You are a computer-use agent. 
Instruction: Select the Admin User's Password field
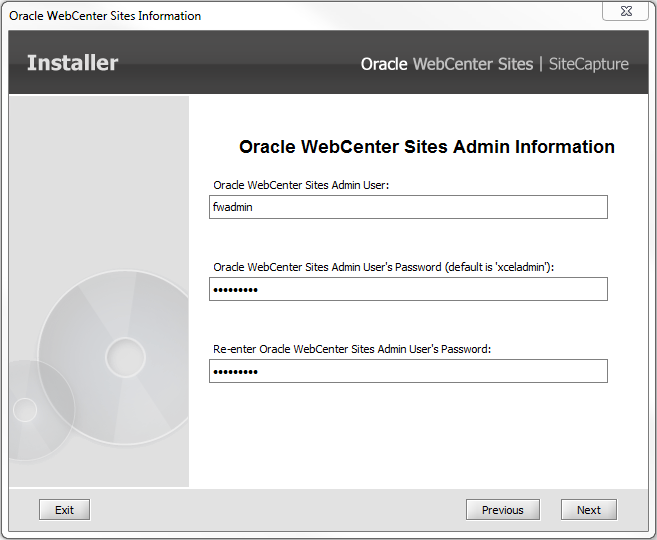tap(408, 289)
